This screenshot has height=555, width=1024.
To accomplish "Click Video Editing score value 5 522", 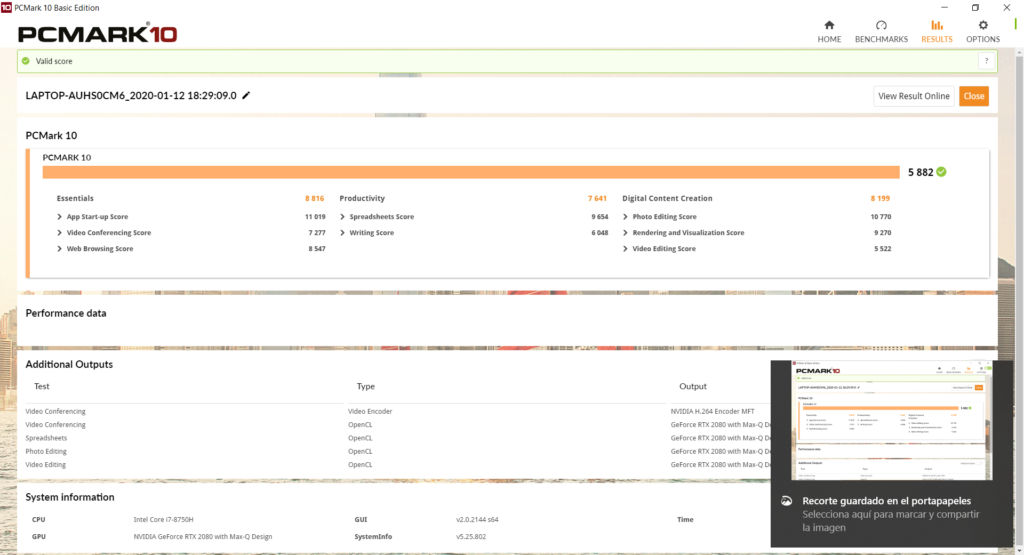I will [x=882, y=249].
